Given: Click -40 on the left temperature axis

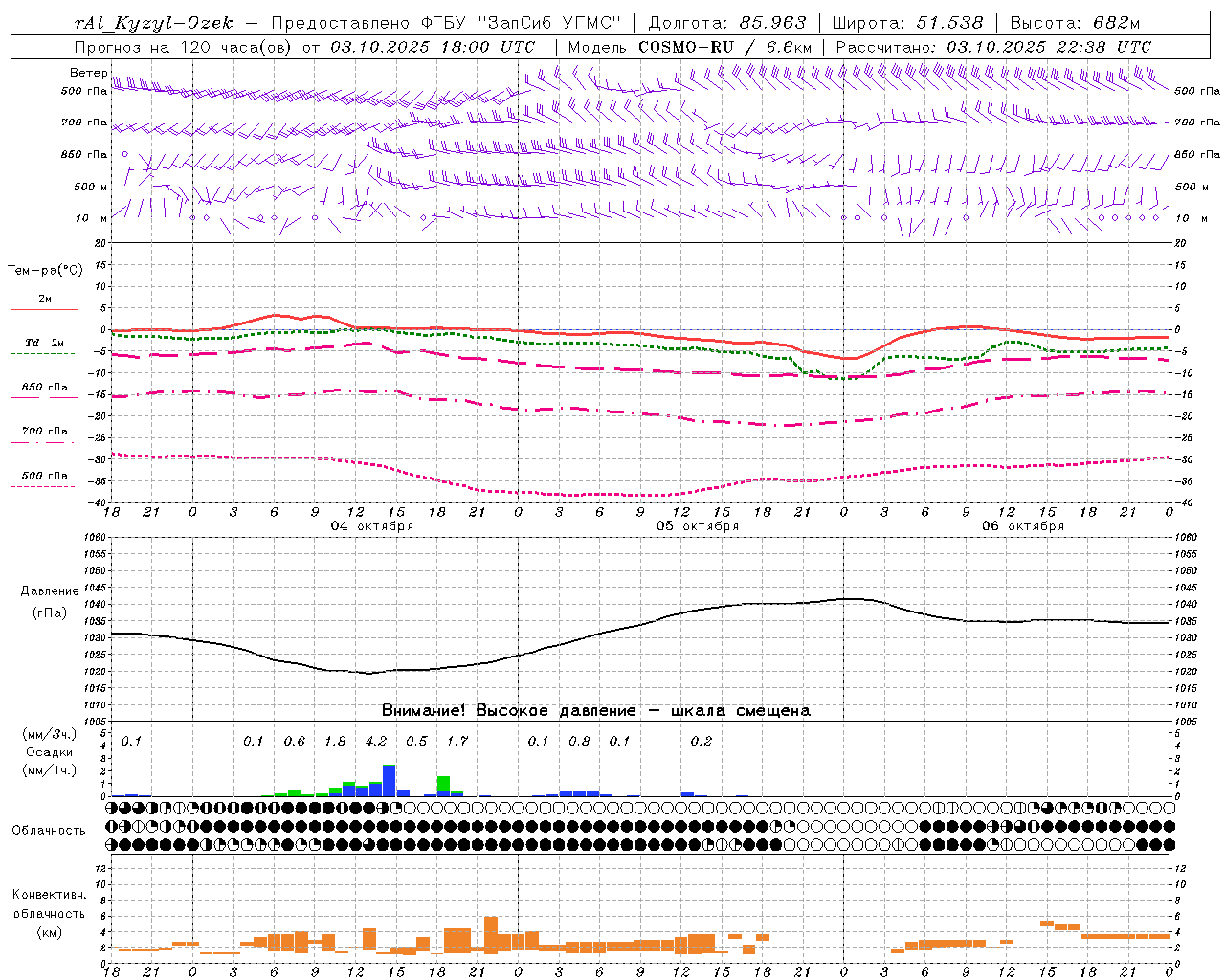Looking at the screenshot, I should [99, 502].
